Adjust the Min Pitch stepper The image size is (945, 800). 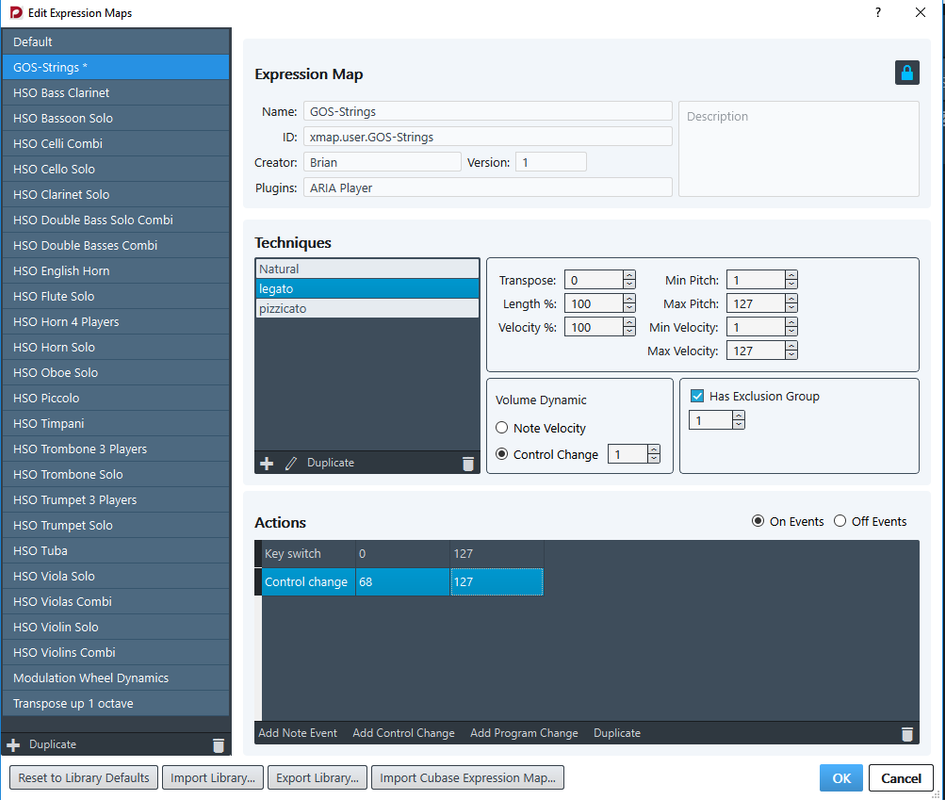(791, 280)
